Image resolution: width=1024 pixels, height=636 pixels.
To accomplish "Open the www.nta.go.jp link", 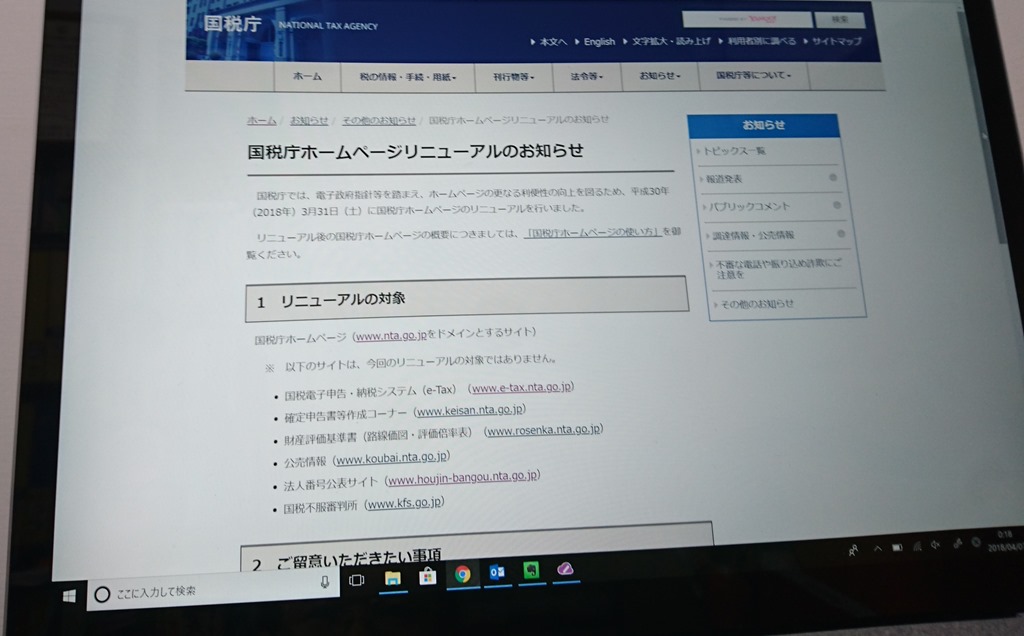I will (x=391, y=336).
